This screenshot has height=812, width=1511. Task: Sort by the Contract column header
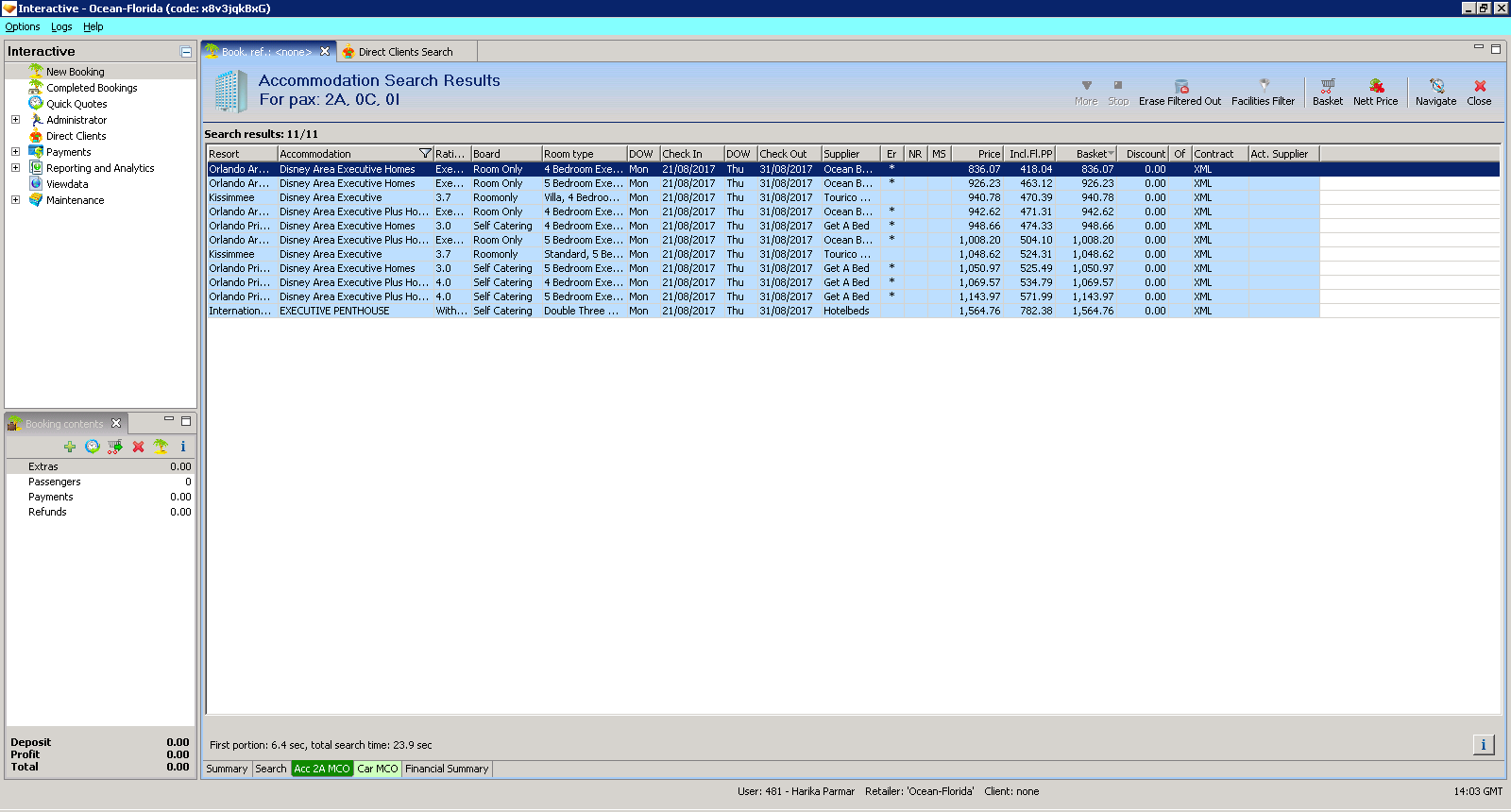[1219, 154]
